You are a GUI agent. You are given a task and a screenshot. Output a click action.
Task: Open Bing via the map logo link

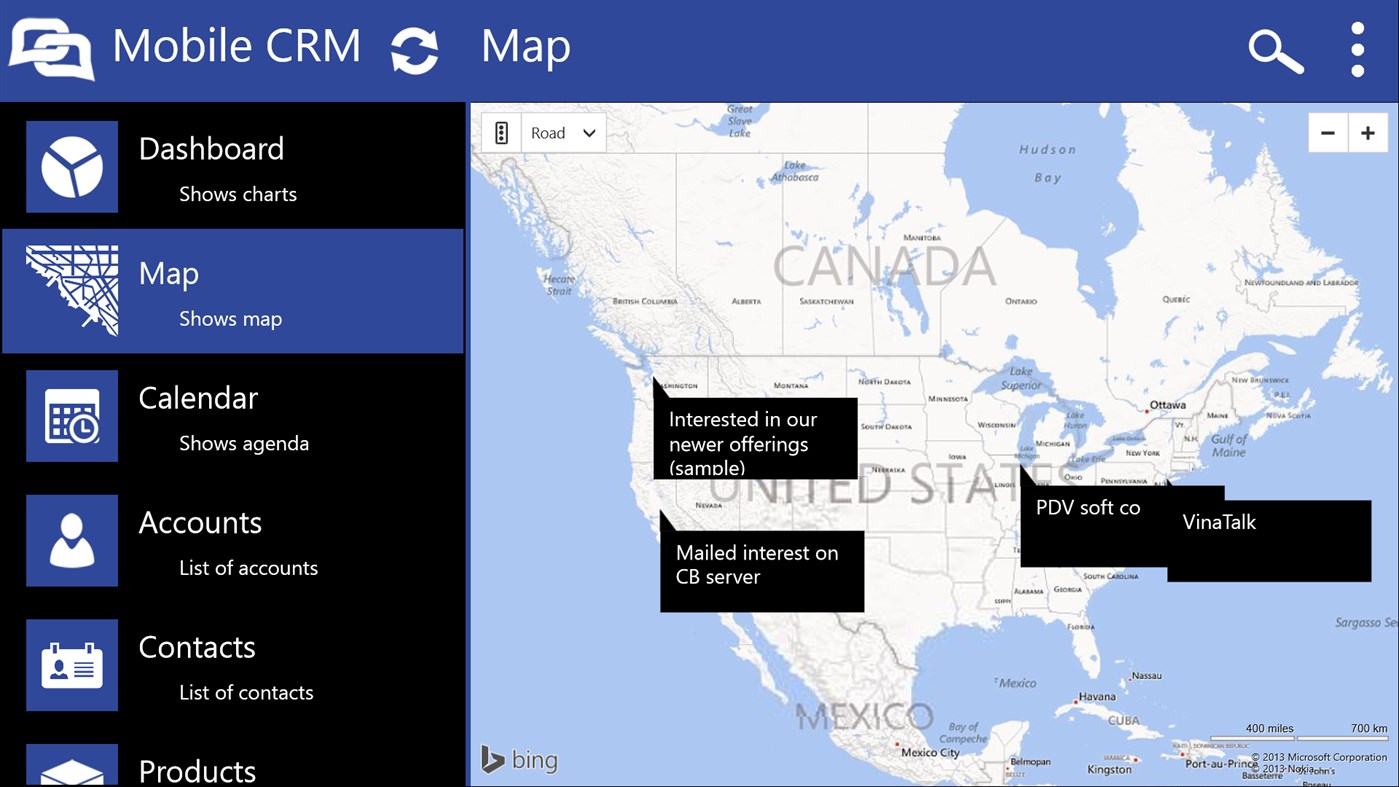pyautogui.click(x=519, y=759)
